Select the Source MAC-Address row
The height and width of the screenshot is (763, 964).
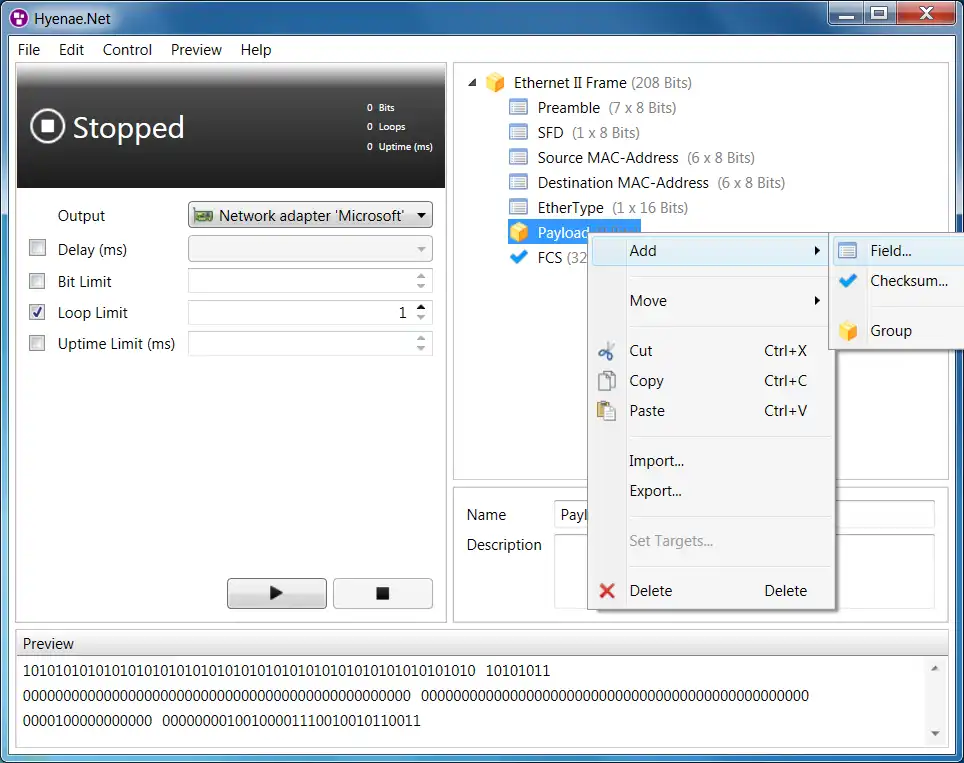632,157
